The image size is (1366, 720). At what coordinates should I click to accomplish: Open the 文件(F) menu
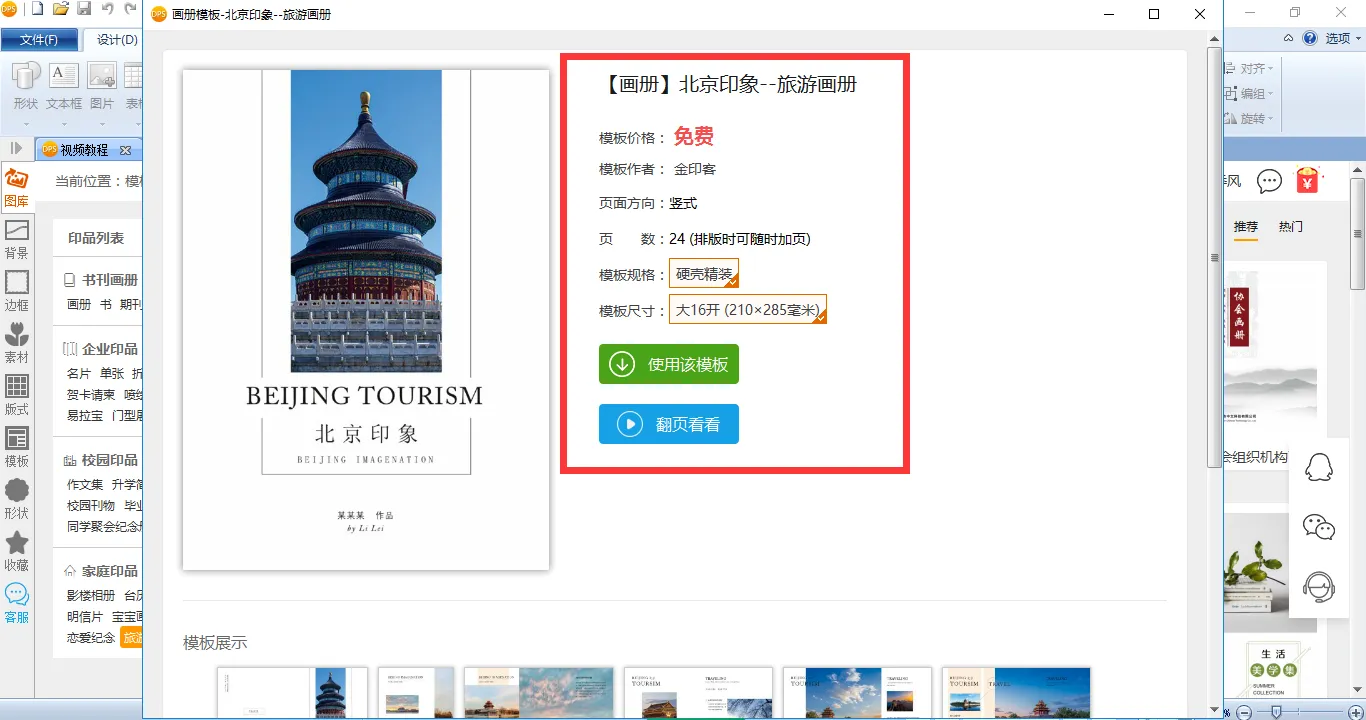(x=39, y=40)
